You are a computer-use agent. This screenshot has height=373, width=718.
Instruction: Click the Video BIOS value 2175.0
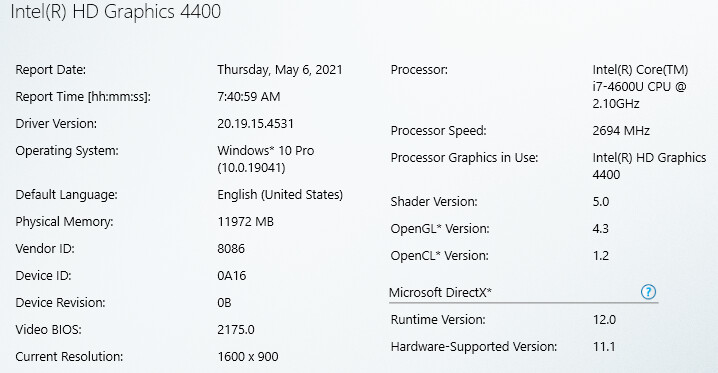[236, 330]
